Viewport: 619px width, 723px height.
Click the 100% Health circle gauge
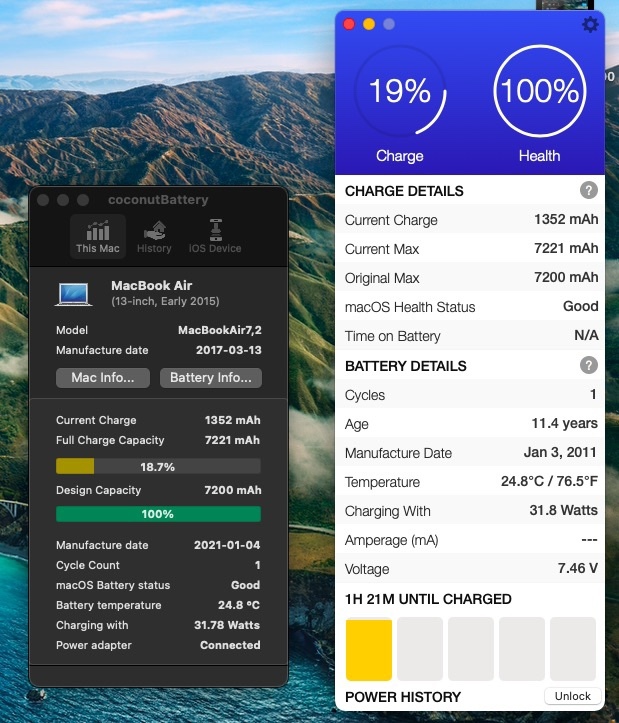540,90
